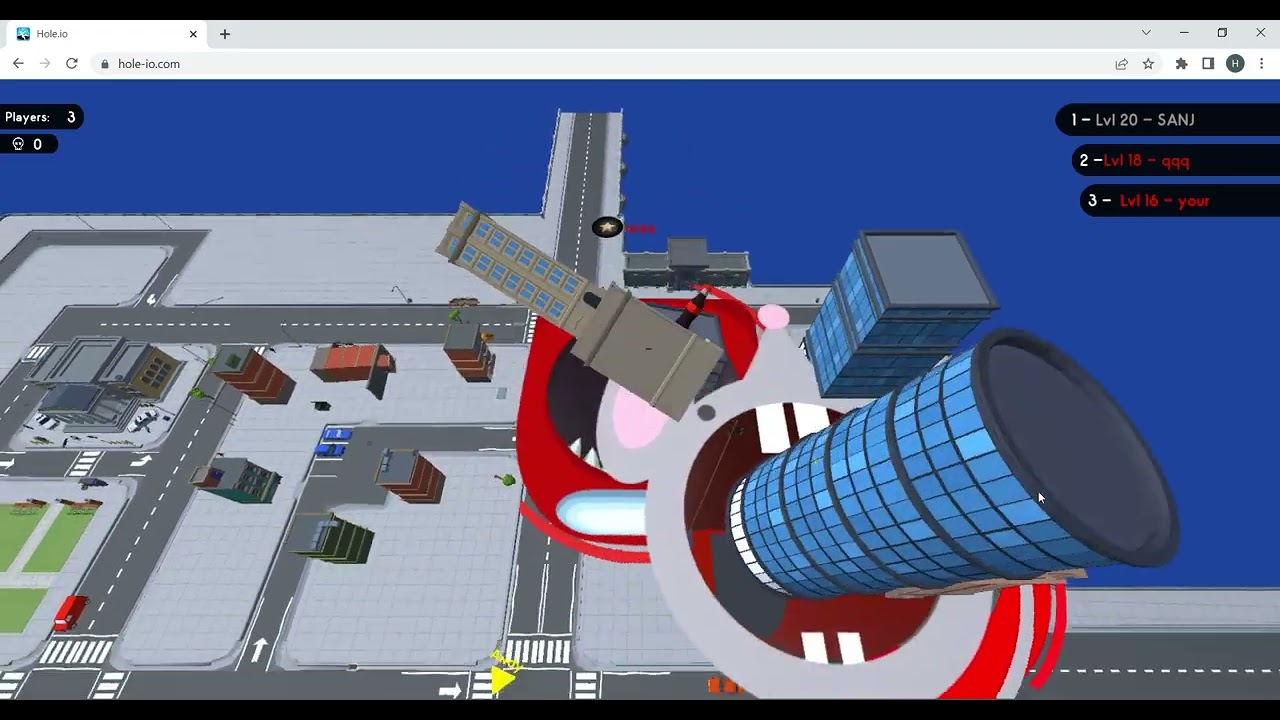Toggle the browser side panel
This screenshot has width=1280, height=720.
click(x=1208, y=64)
